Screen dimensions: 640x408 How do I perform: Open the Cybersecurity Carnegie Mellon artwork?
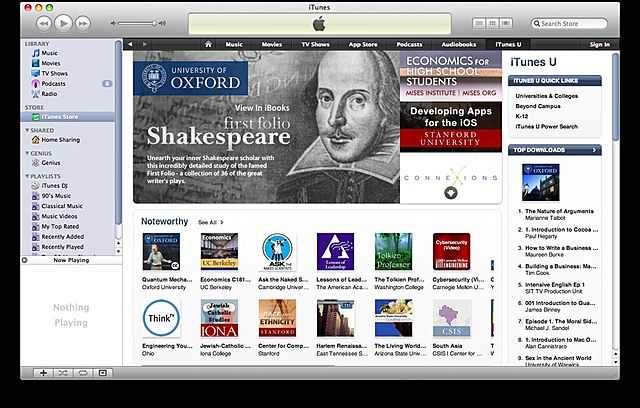click(451, 252)
